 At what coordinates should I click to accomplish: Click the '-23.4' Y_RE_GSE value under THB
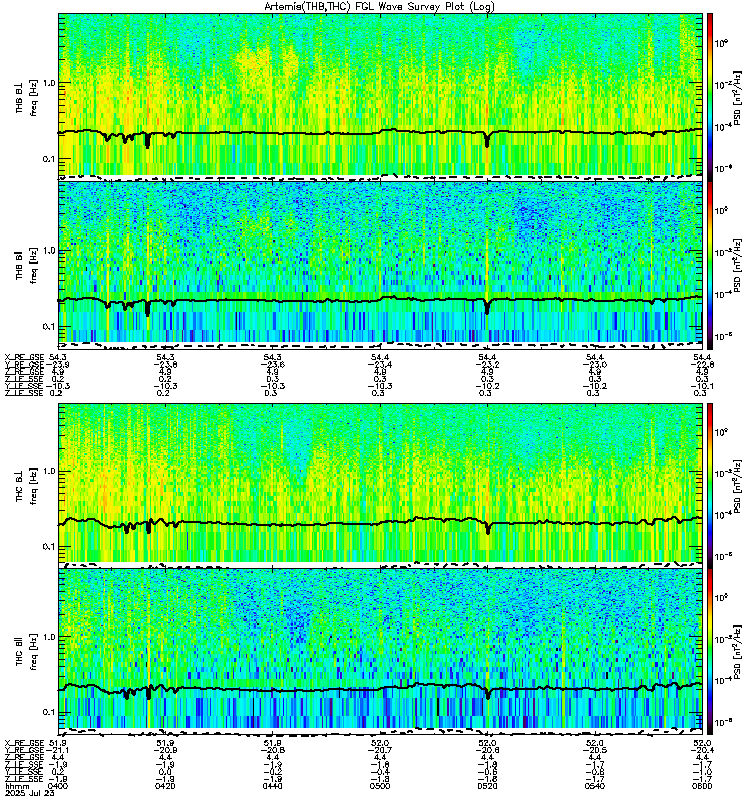tap(380, 364)
